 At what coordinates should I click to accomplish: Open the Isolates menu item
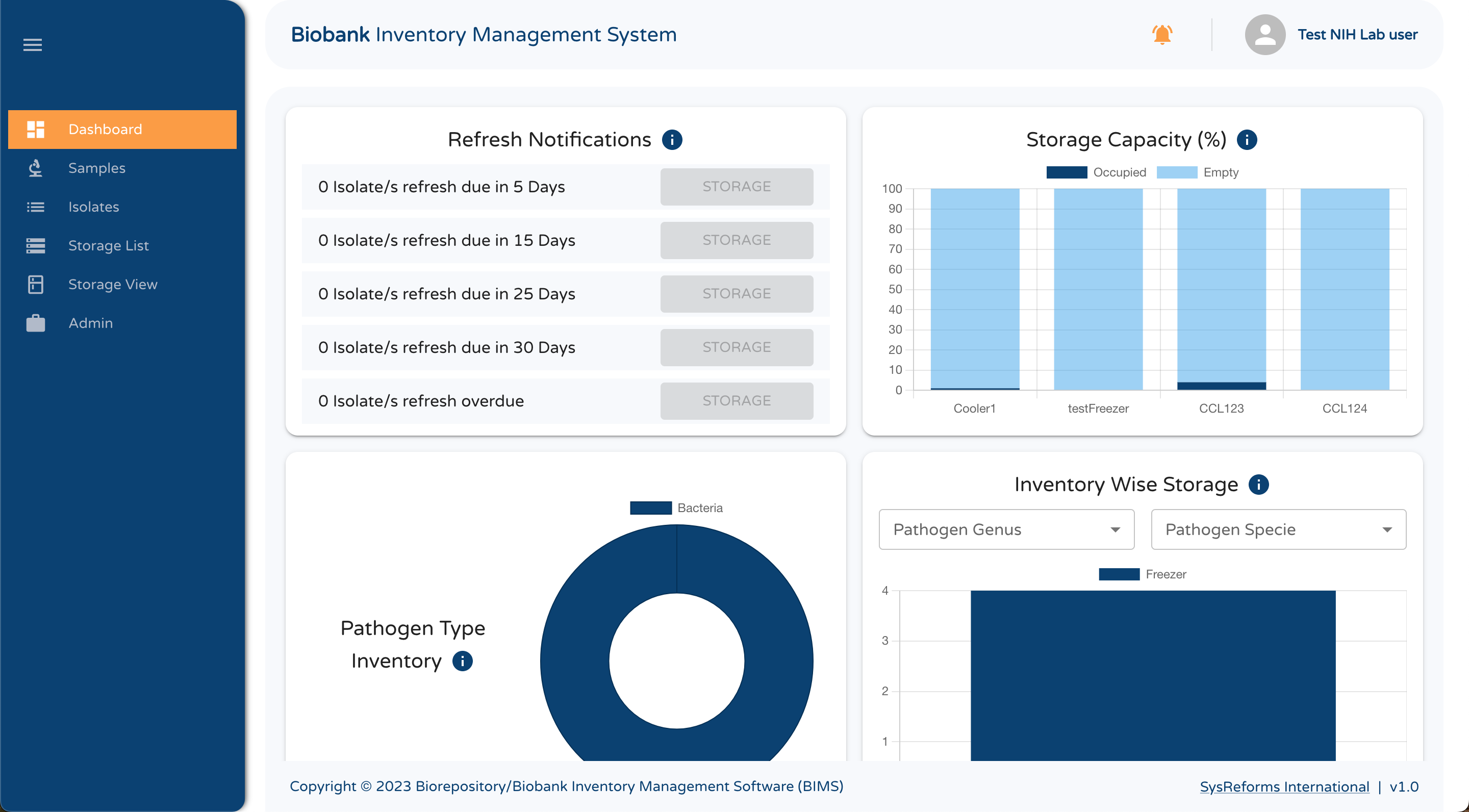click(x=93, y=207)
